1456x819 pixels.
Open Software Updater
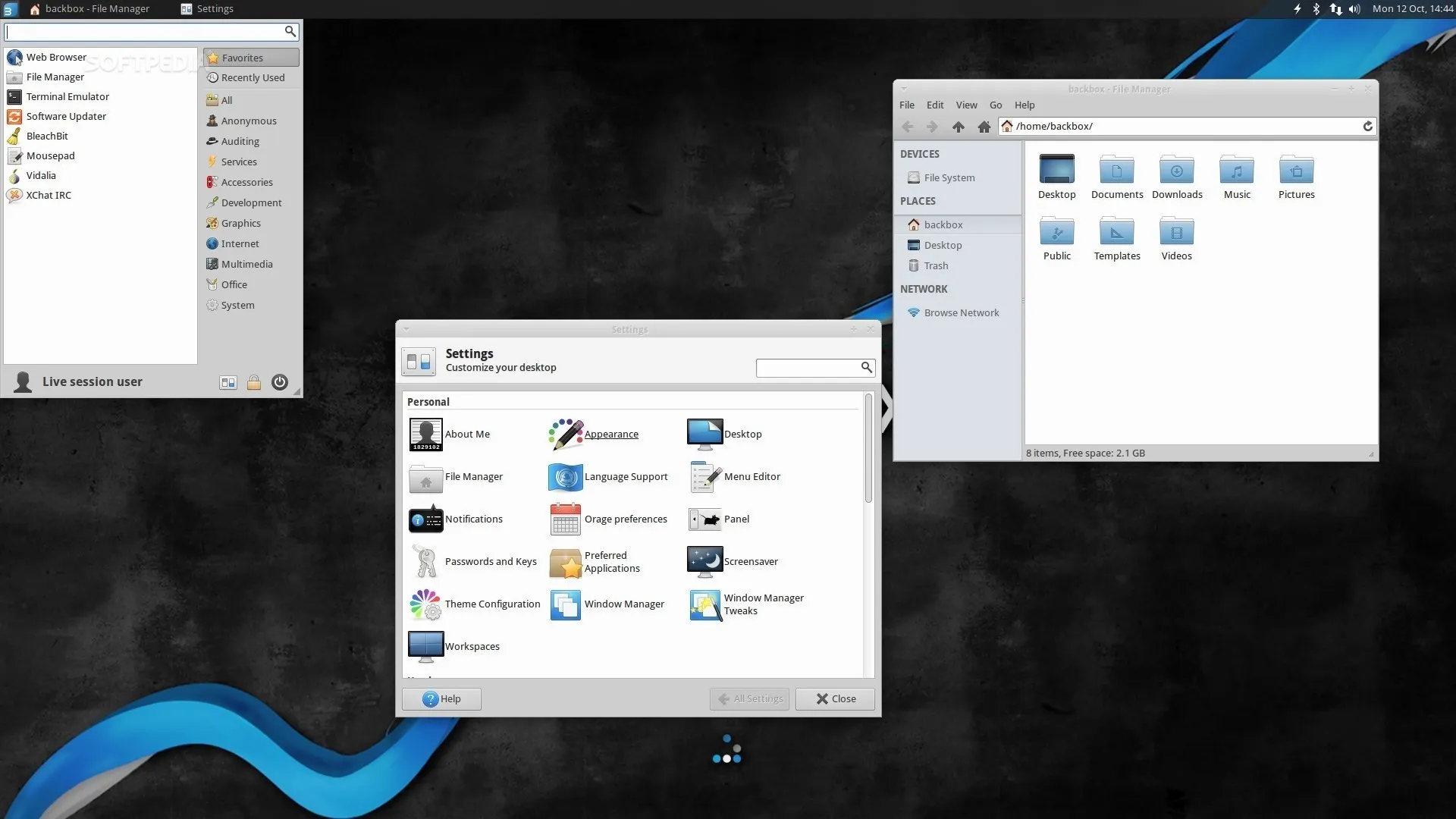[x=67, y=116]
